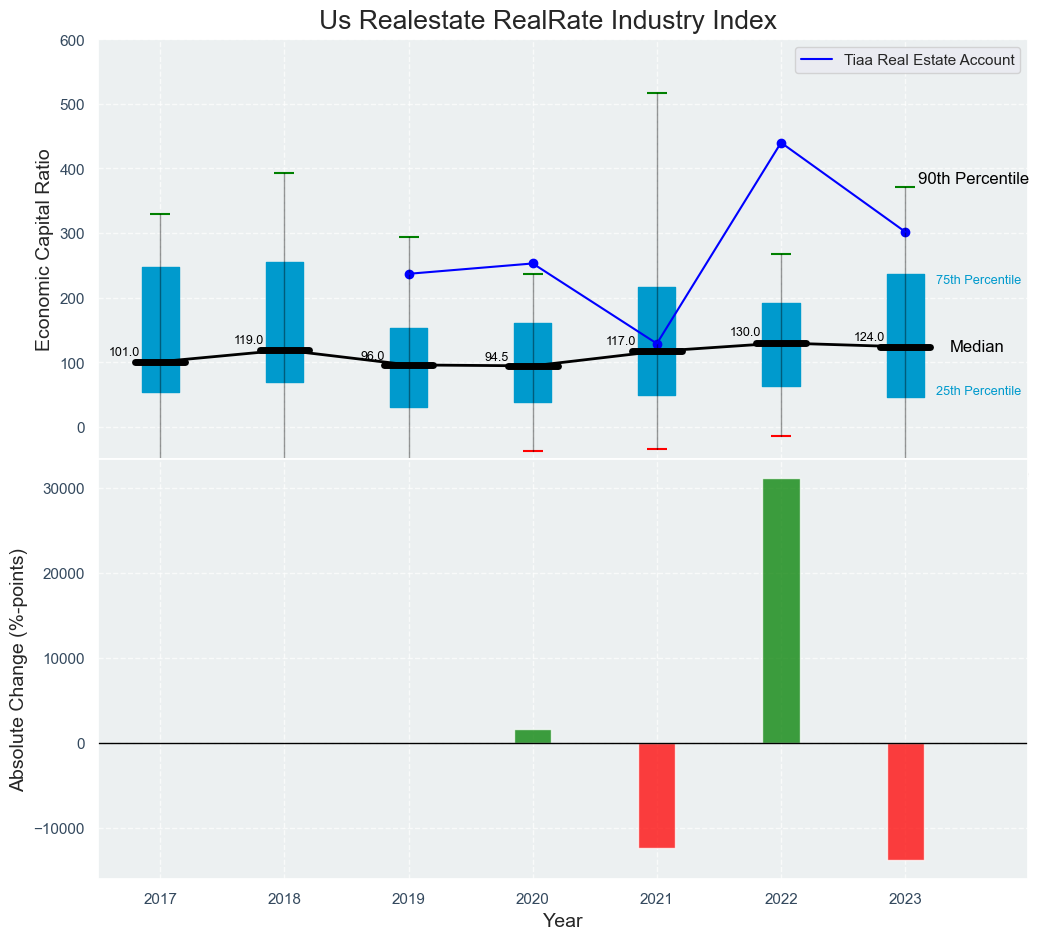The image size is (1038, 940).
Task: Select the 2022 blue data point peak
Action: click(781, 143)
